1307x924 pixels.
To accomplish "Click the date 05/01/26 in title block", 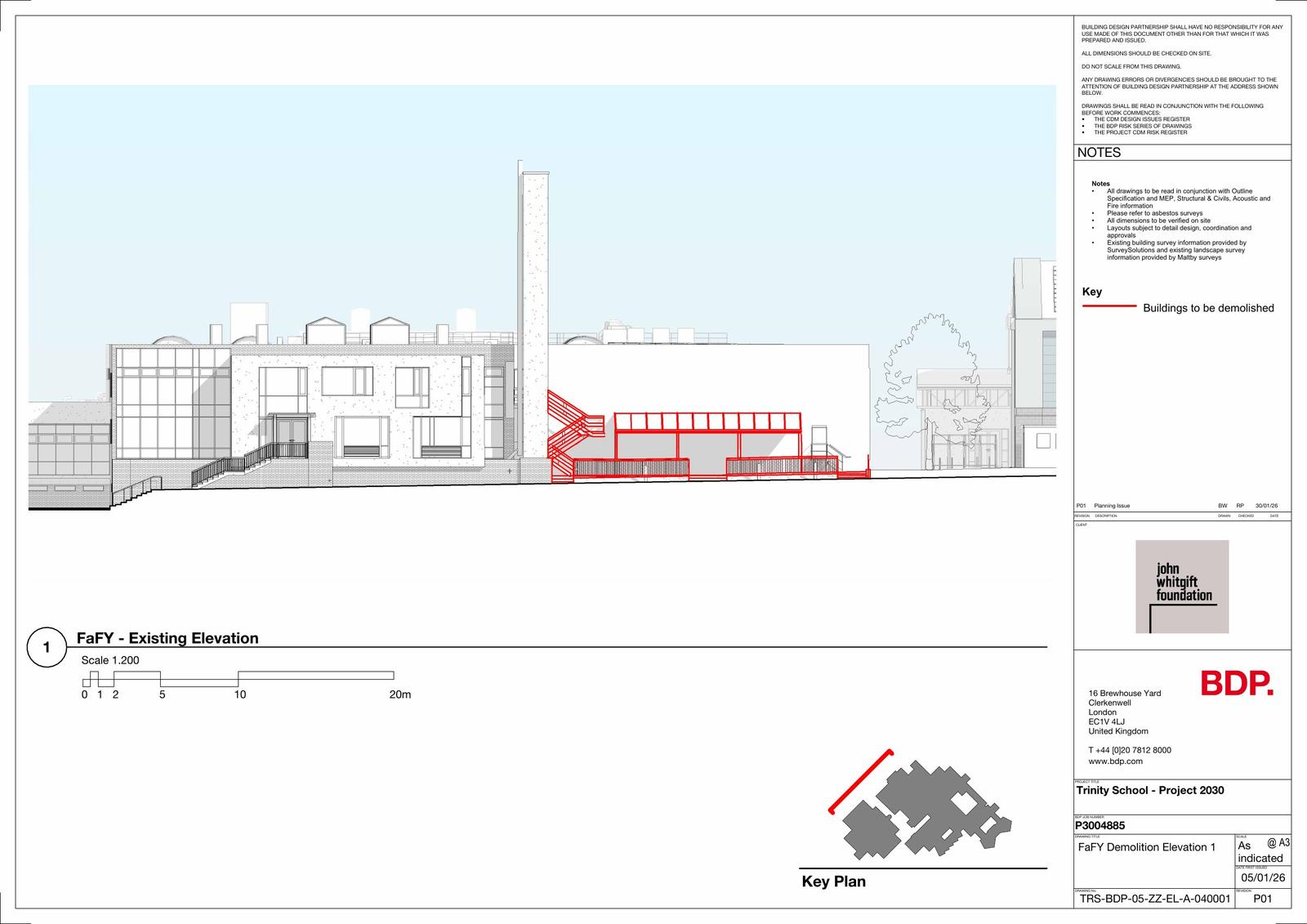I will [x=1263, y=877].
